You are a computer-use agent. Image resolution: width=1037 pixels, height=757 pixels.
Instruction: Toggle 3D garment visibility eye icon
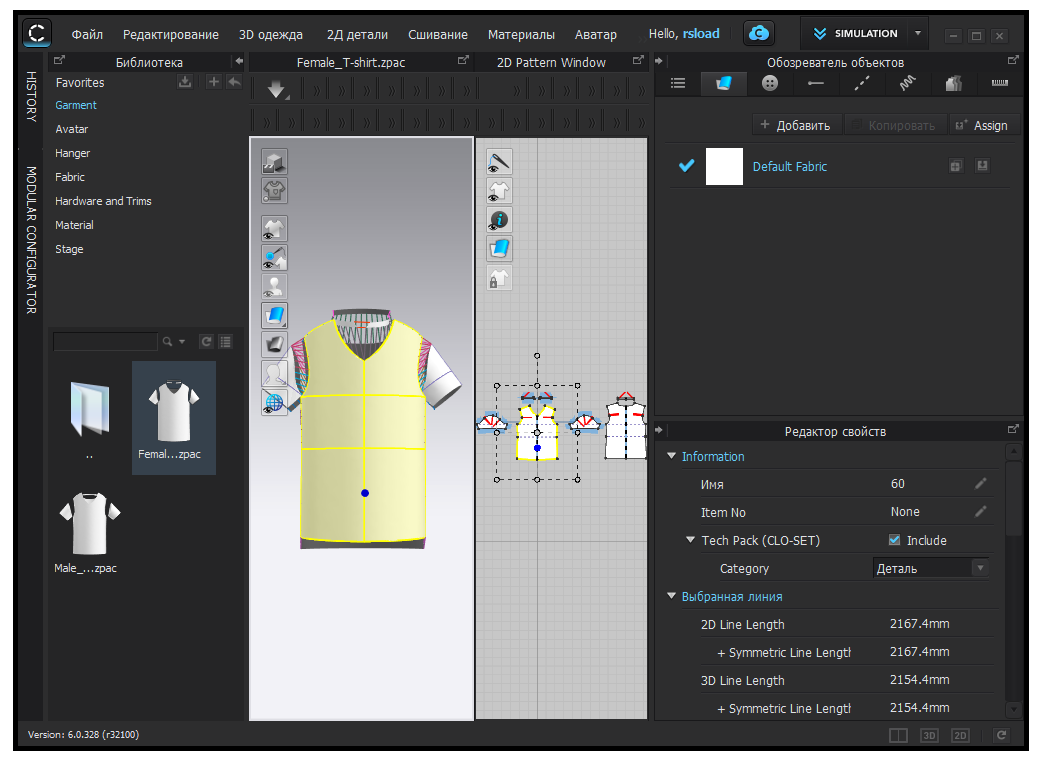coord(274,229)
